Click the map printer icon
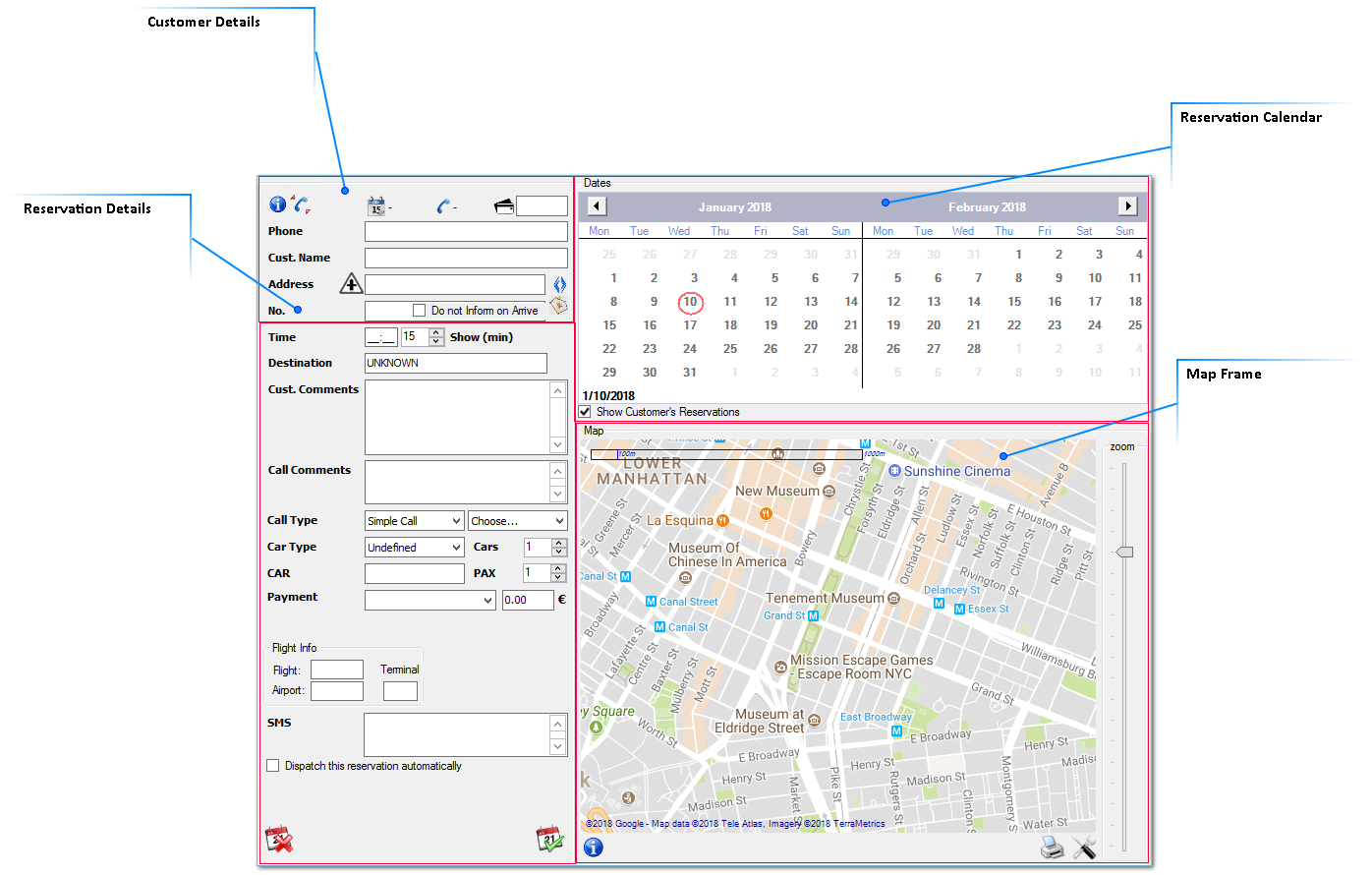This screenshot has width=1372, height=875. pyautogui.click(x=1052, y=847)
